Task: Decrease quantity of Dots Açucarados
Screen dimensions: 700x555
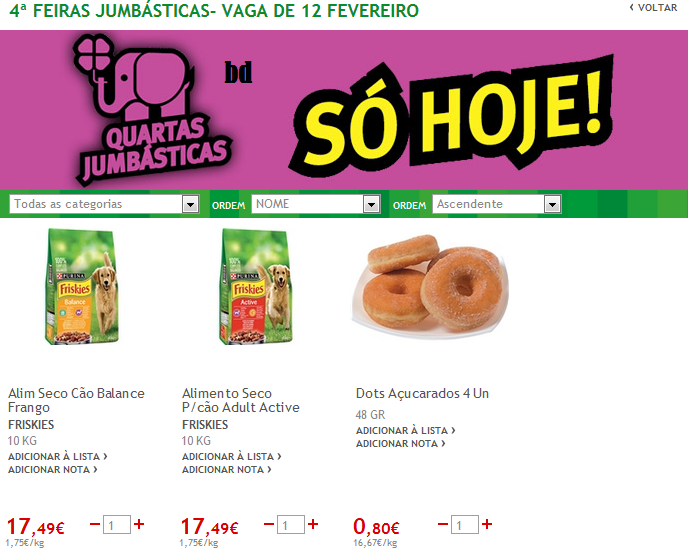Action: [443, 523]
